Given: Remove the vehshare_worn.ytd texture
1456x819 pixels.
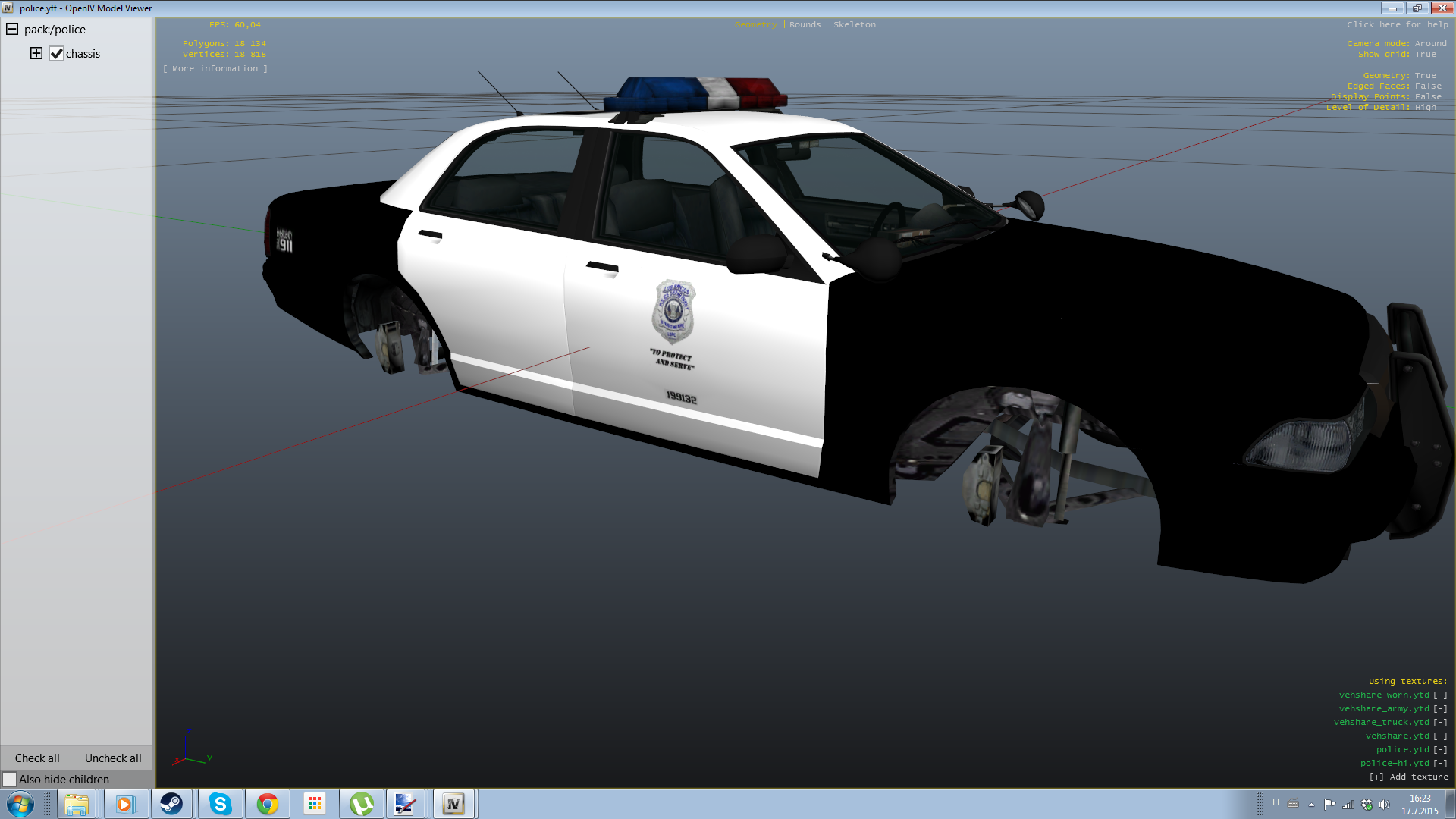Looking at the screenshot, I should pos(1439,695).
